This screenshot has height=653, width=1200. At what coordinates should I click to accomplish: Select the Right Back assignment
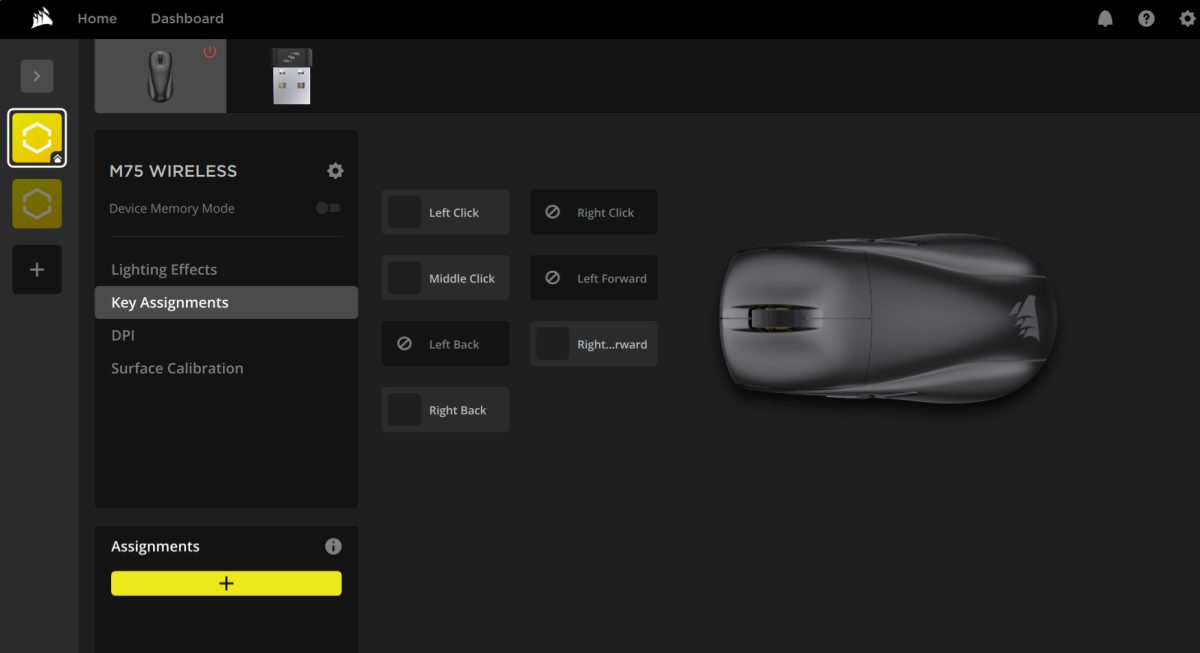coord(445,410)
